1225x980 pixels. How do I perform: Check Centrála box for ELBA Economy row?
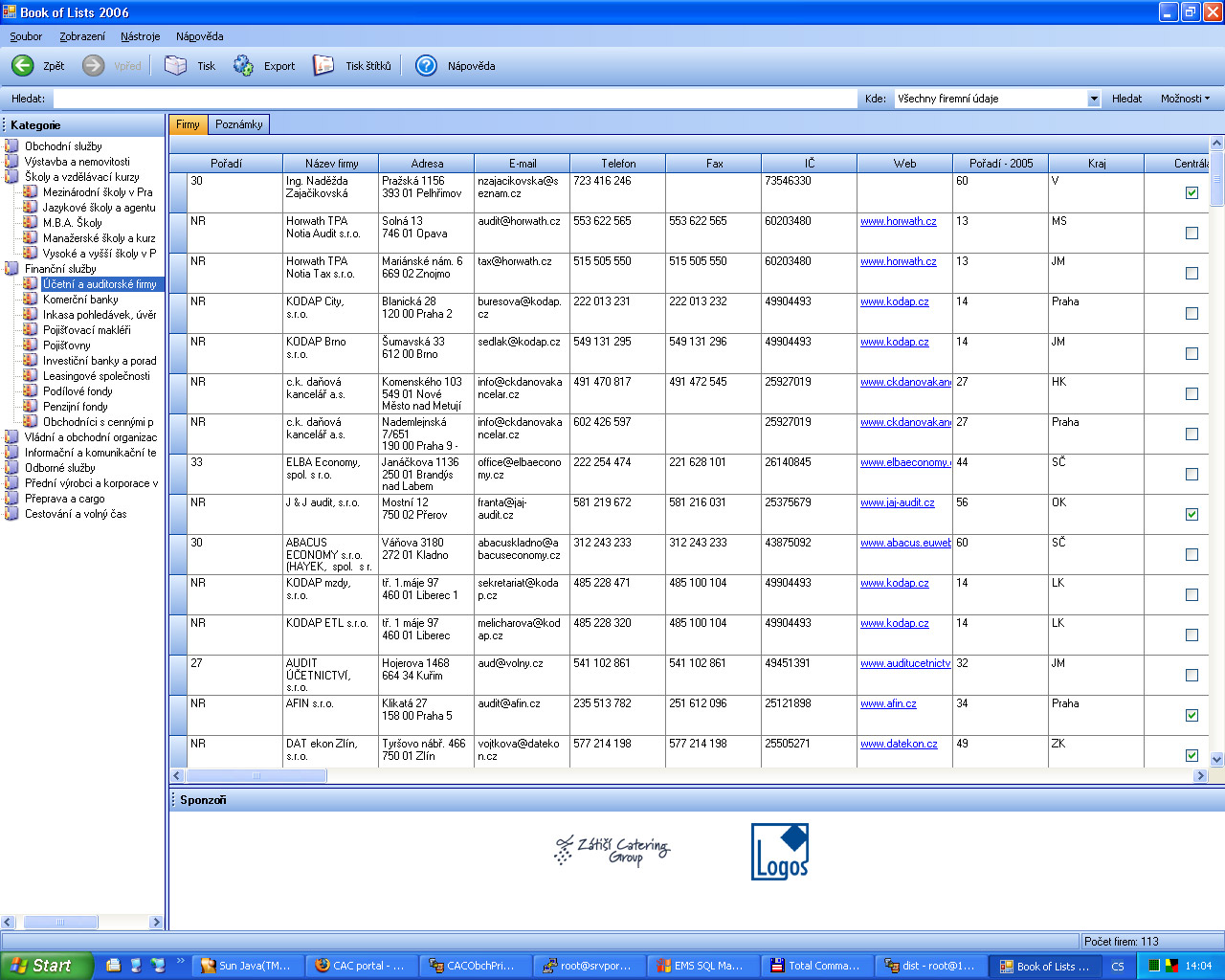tap(1192, 474)
